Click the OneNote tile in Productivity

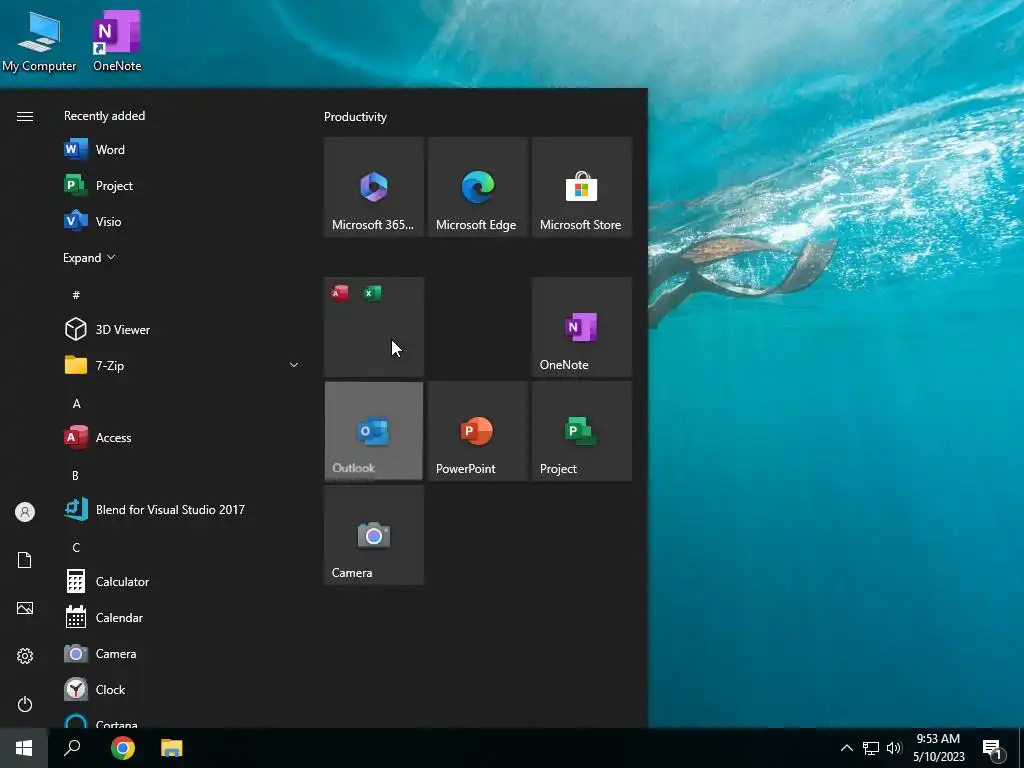(x=582, y=327)
